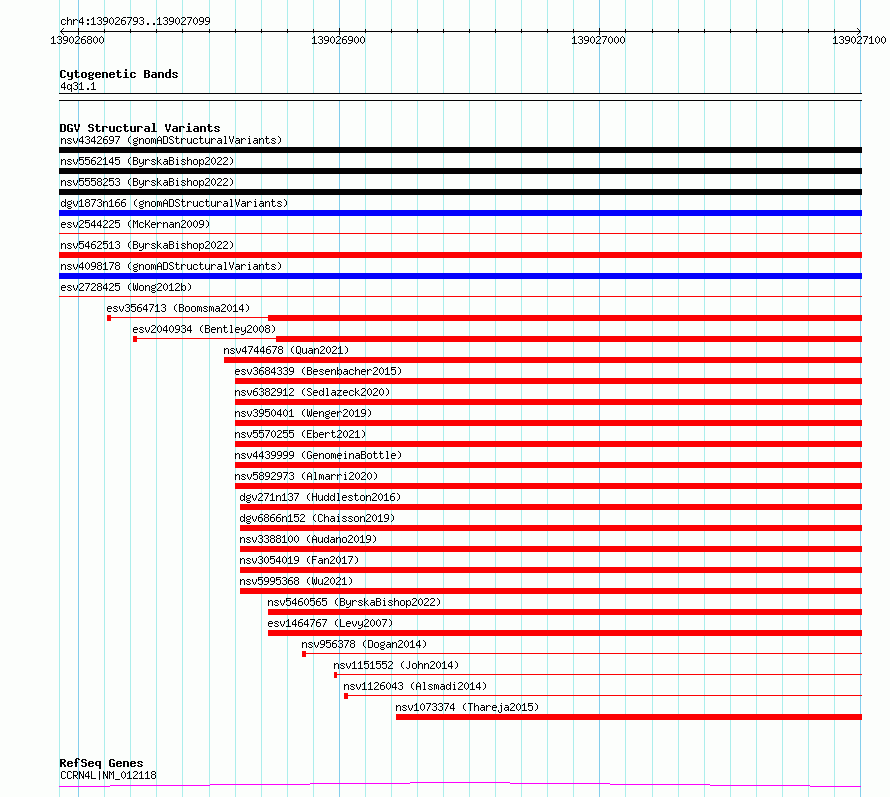This screenshot has width=890, height=797.
Task: Click esv3564713 (Boomsma2014) label
Action: pos(178,308)
